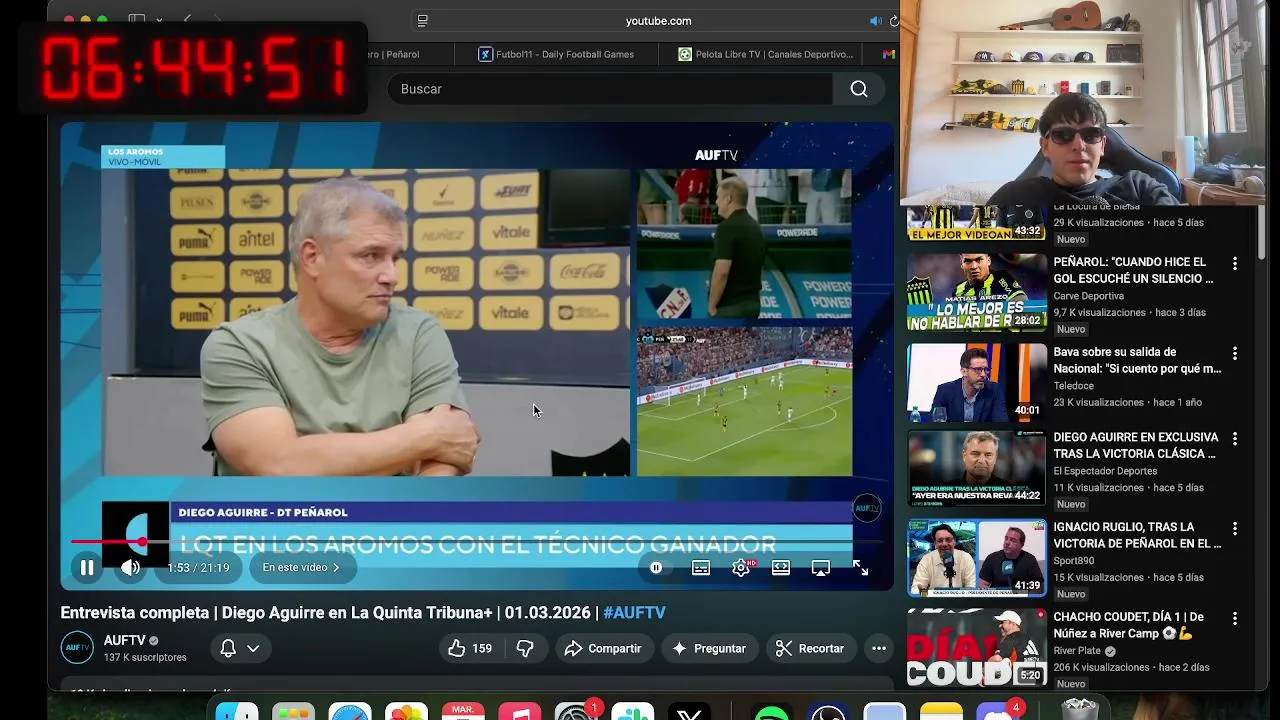The image size is (1280, 720).
Task: Open 'CHACHO COUDET, DÍA 1' video title
Action: [1128, 625]
